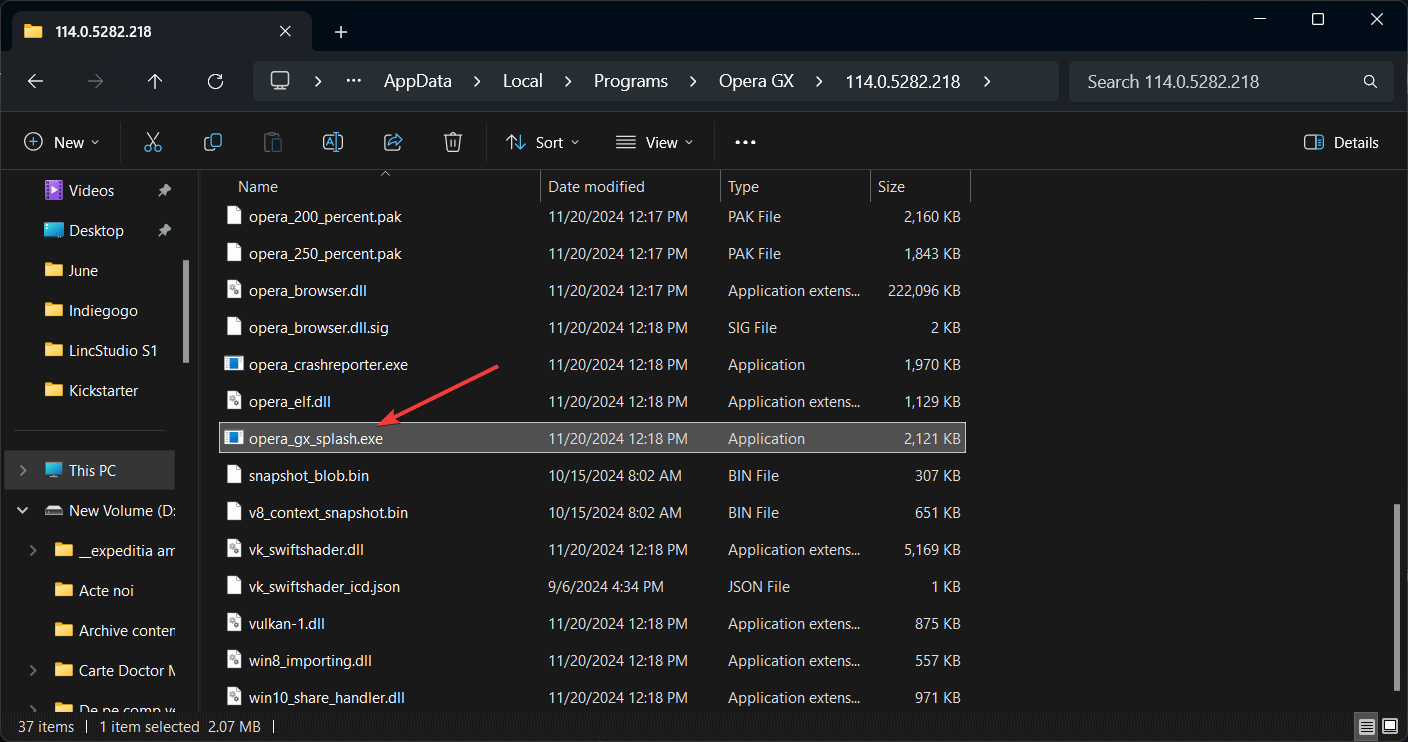Click the chevron after Opera GX breadcrumb
Screen dimensions: 1408x742
(820, 82)
